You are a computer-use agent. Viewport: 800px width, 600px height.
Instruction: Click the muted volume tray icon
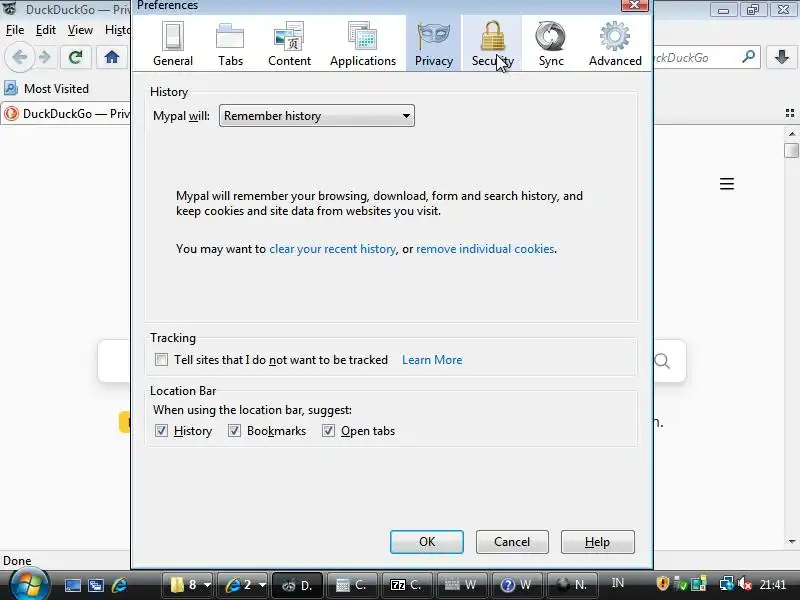pyautogui.click(x=744, y=583)
